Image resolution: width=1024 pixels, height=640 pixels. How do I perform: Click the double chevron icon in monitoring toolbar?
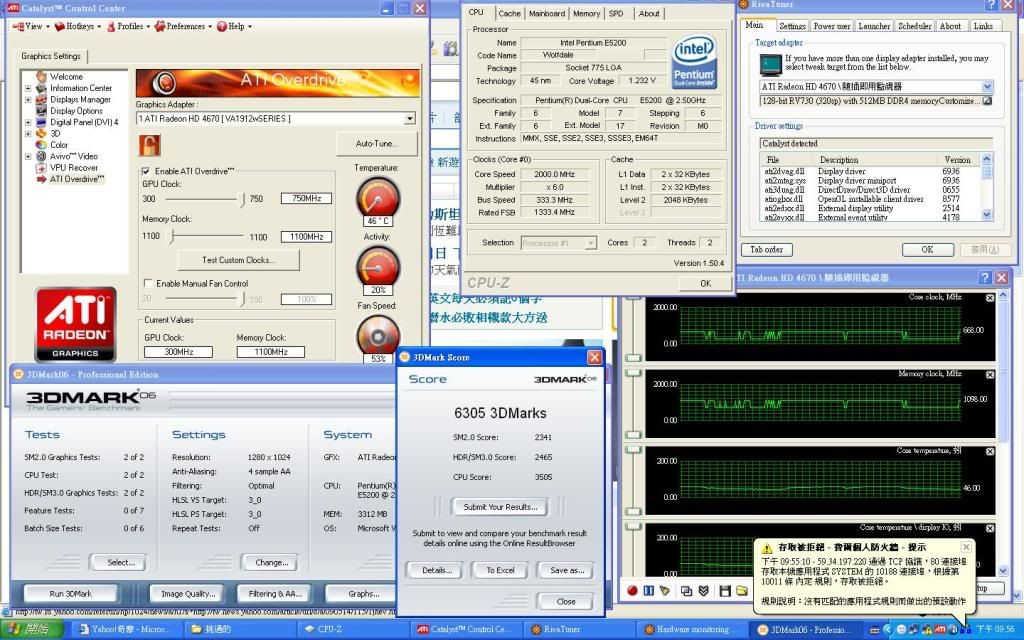point(703,590)
